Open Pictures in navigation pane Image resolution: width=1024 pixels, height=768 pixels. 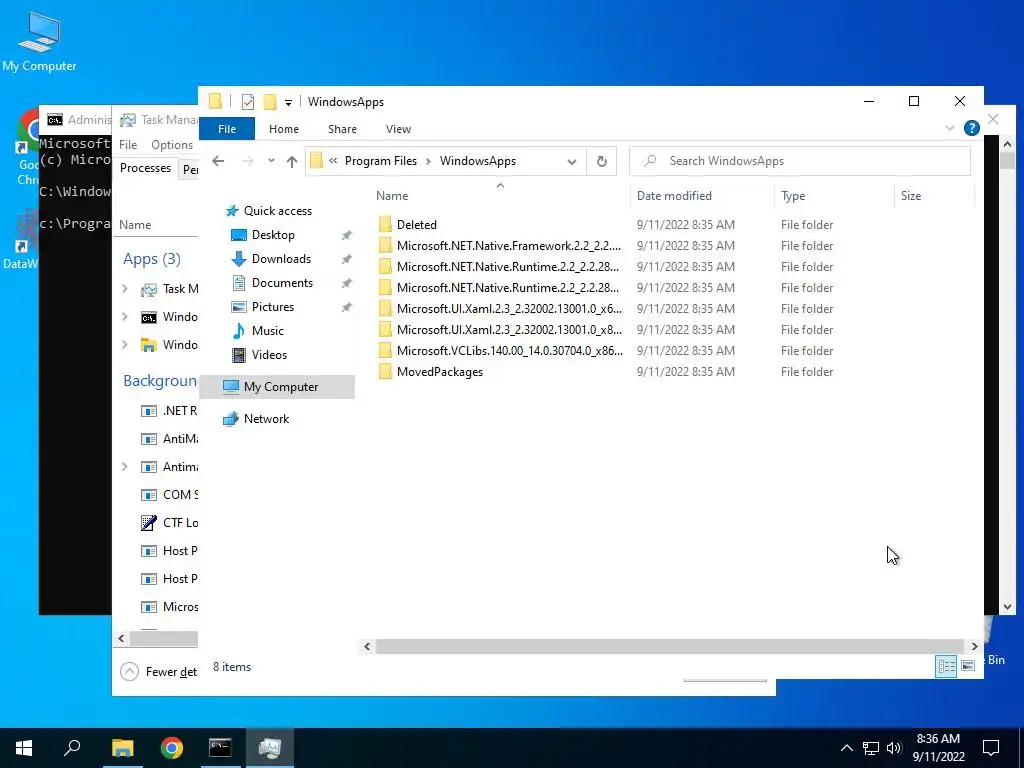coord(272,307)
